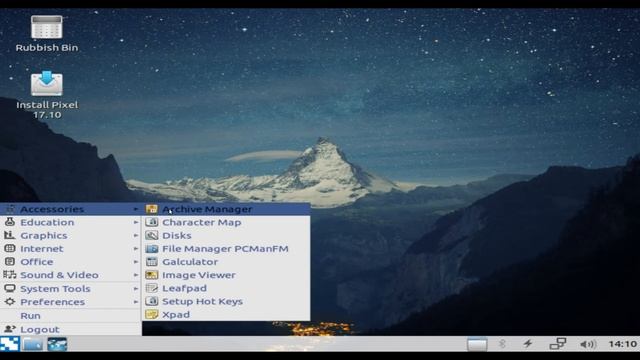Click the Office submenu arrow
Image resolution: width=640 pixels, height=360 pixels.
(x=136, y=262)
